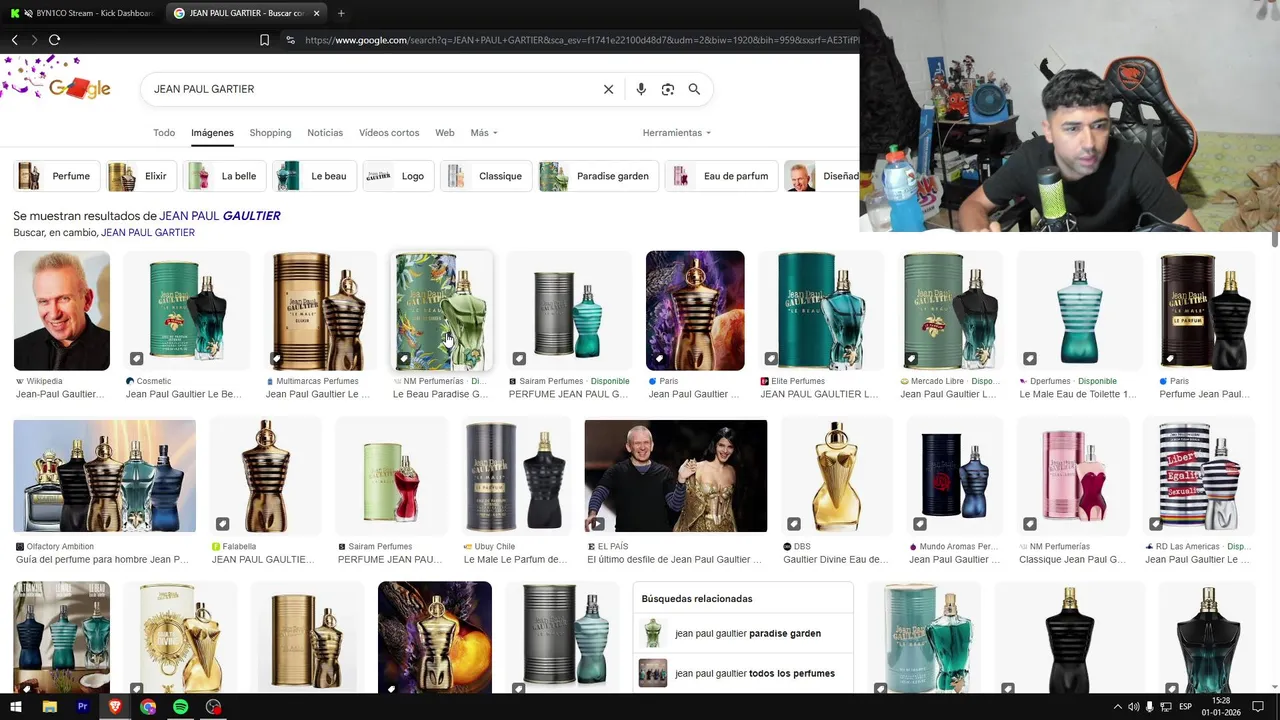Open a new browser tab

[x=341, y=13]
